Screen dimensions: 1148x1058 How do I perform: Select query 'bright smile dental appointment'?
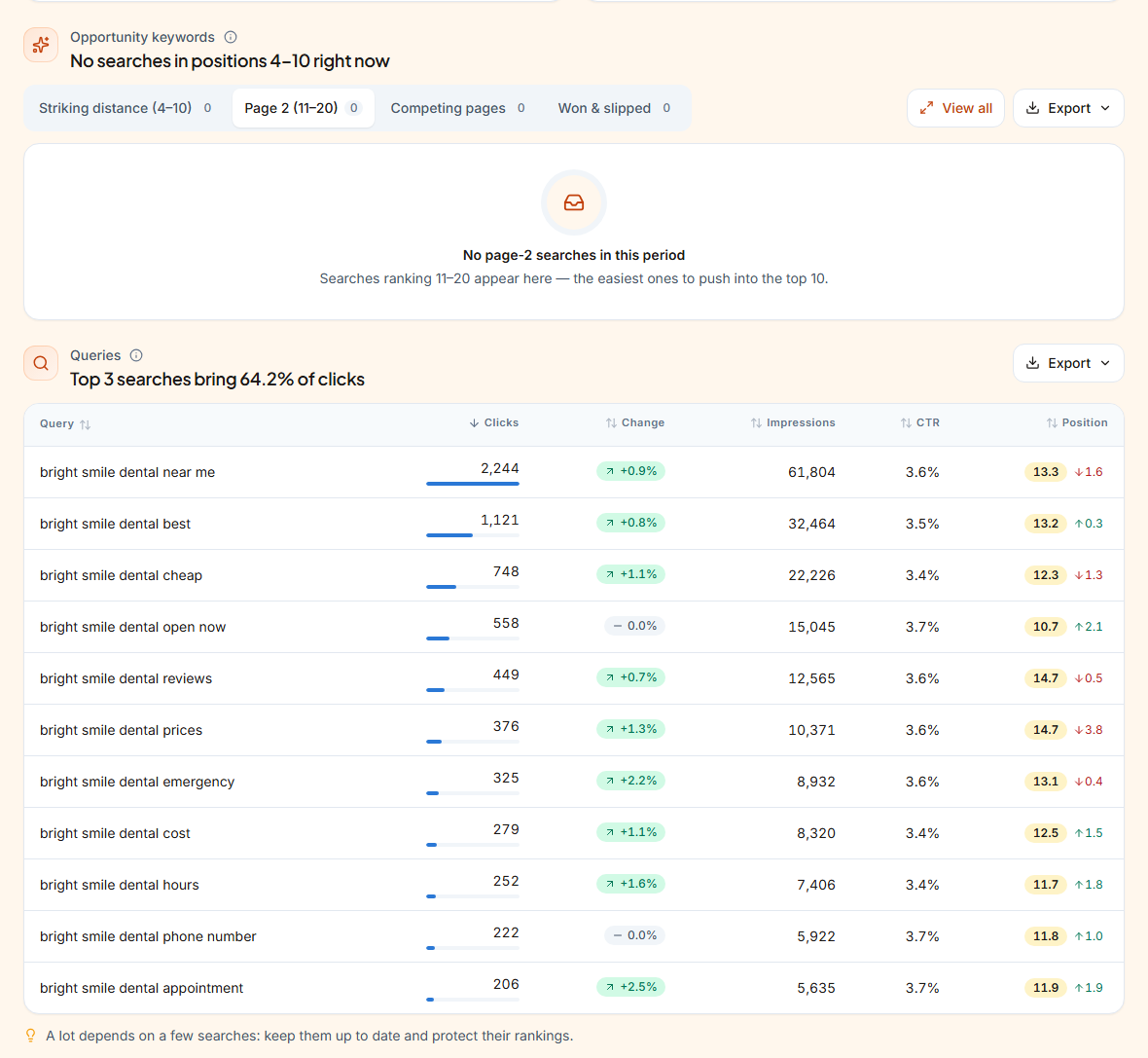141,988
